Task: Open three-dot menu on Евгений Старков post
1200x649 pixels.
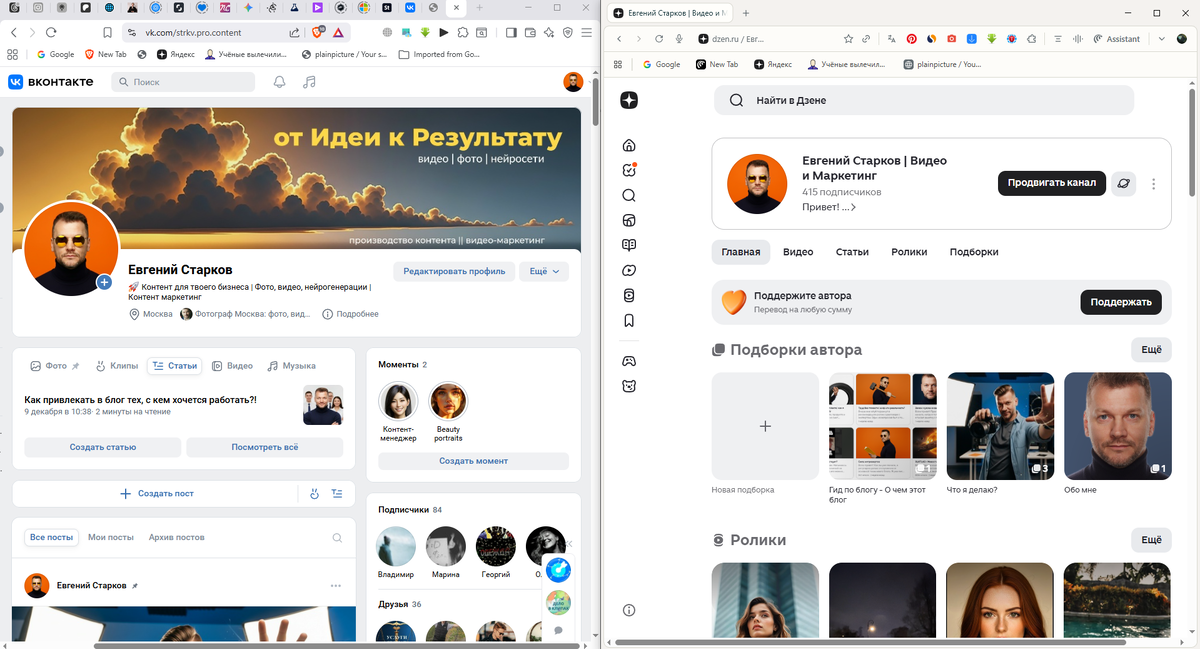Action: click(336, 585)
